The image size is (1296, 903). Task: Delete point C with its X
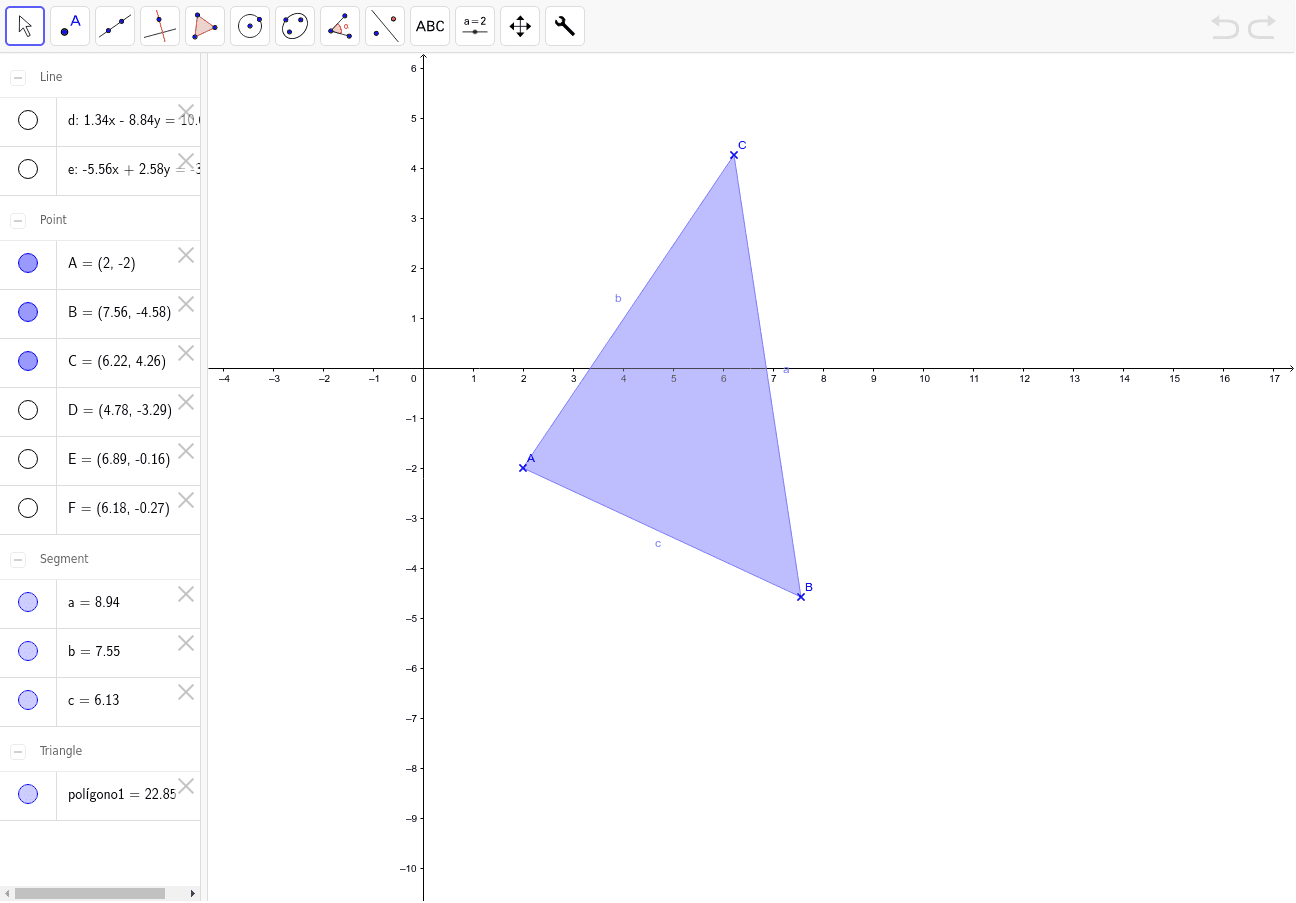[x=186, y=352]
